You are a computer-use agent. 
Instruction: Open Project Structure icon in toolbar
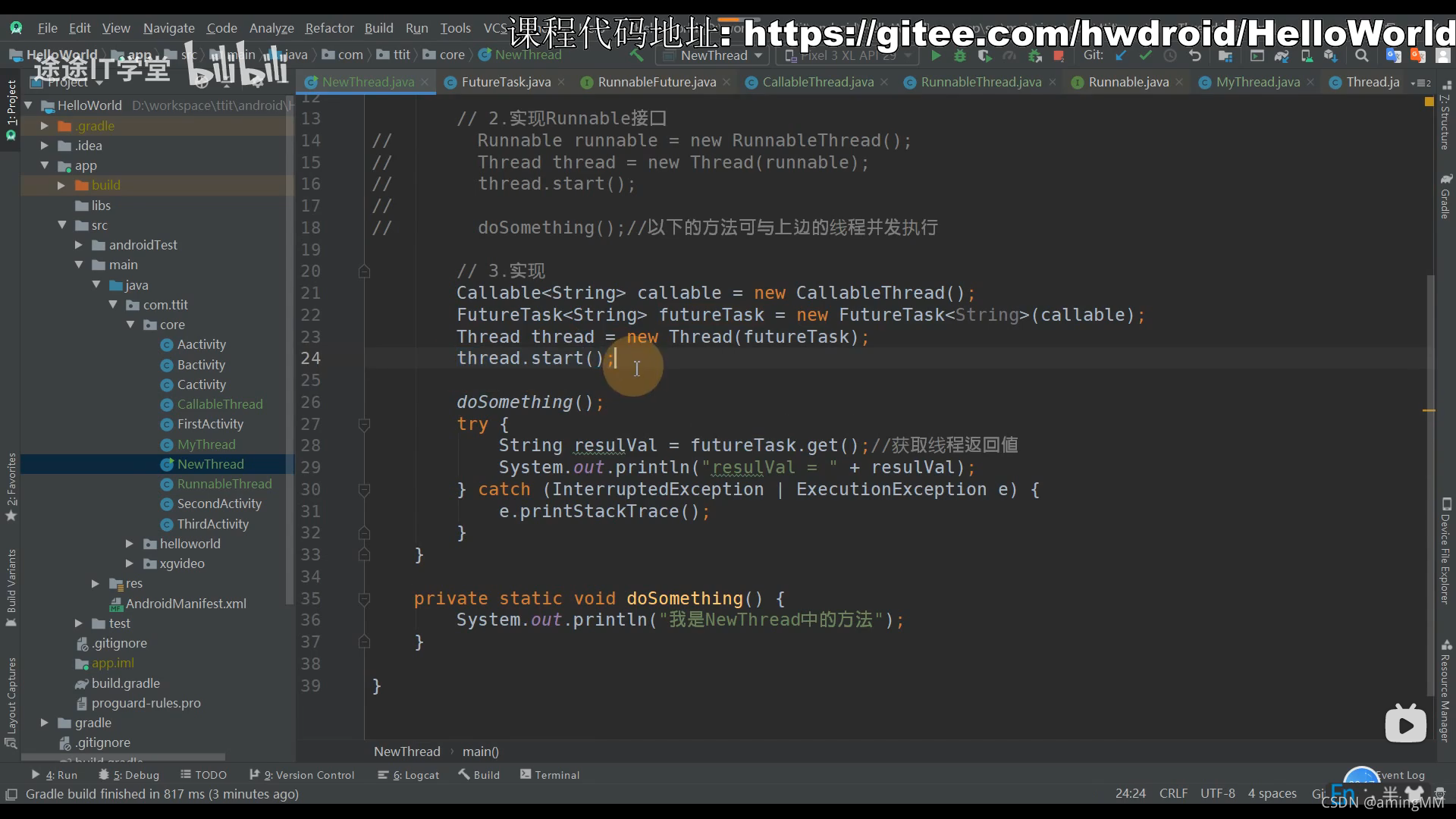tap(1225, 55)
